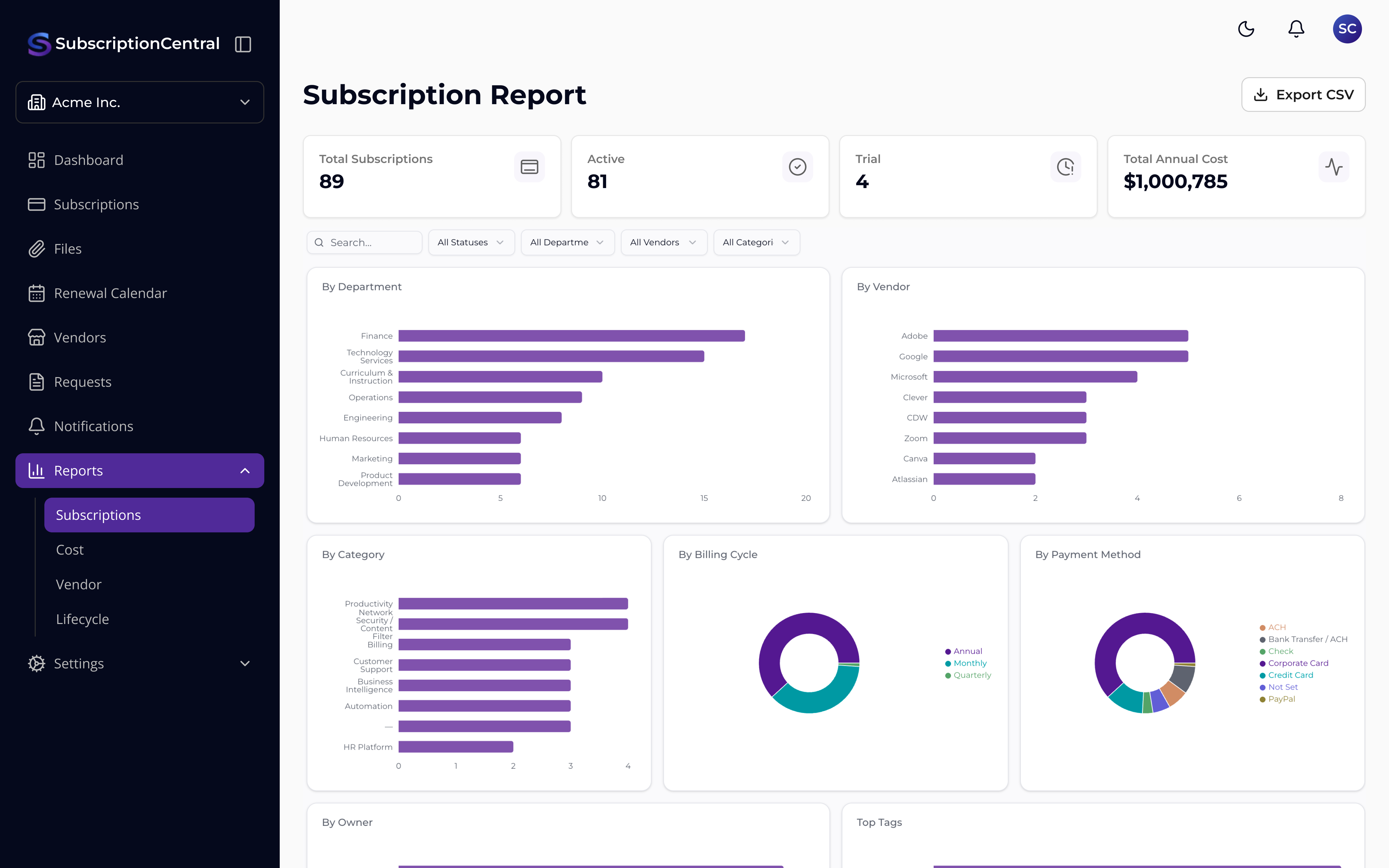Click the Adobe vendor bar
The height and width of the screenshot is (868, 1389).
1061,336
